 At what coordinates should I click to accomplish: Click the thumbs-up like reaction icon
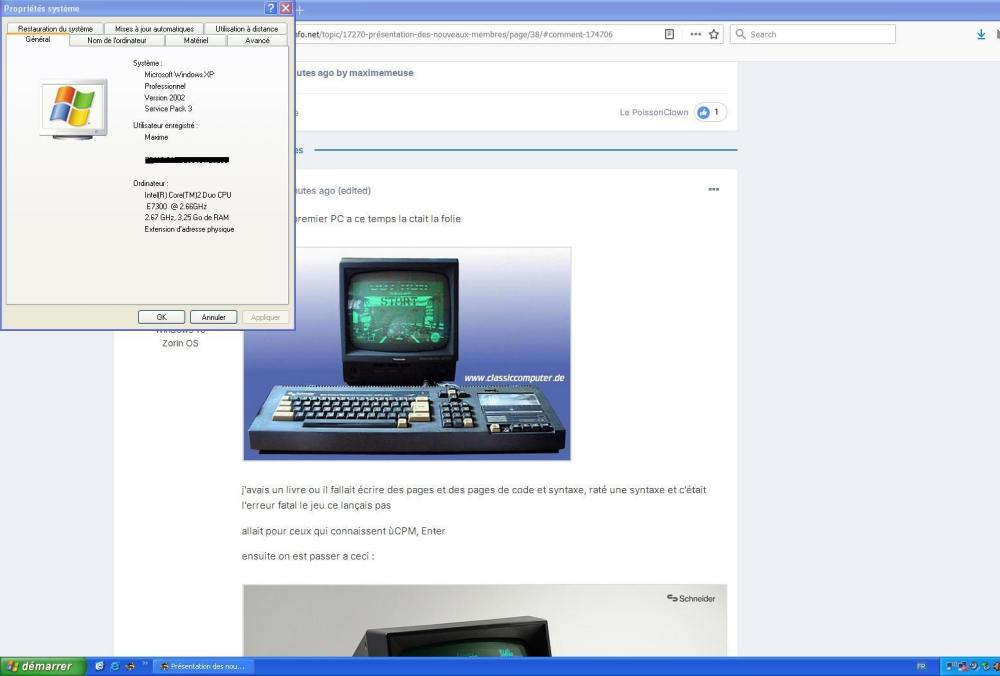point(703,112)
